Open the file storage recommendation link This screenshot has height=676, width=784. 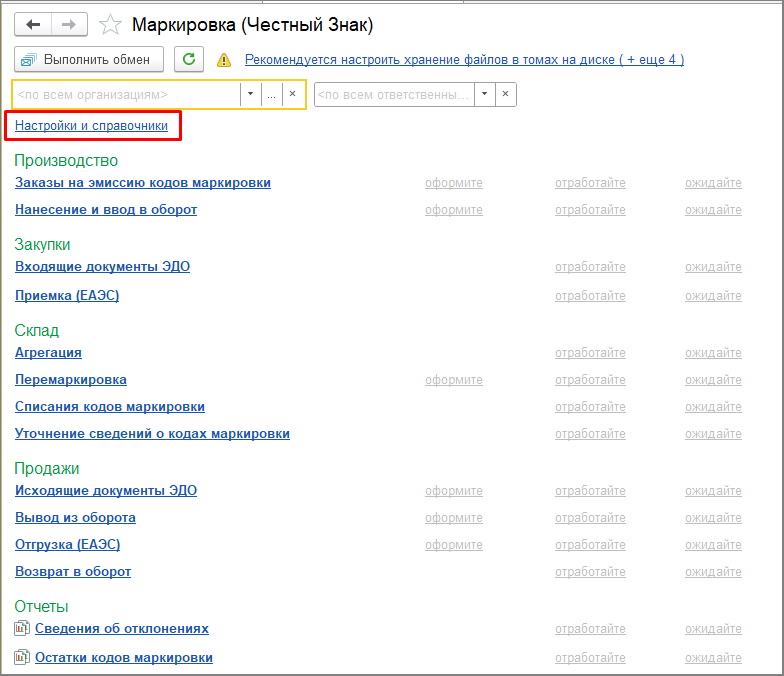pyautogui.click(x=464, y=60)
